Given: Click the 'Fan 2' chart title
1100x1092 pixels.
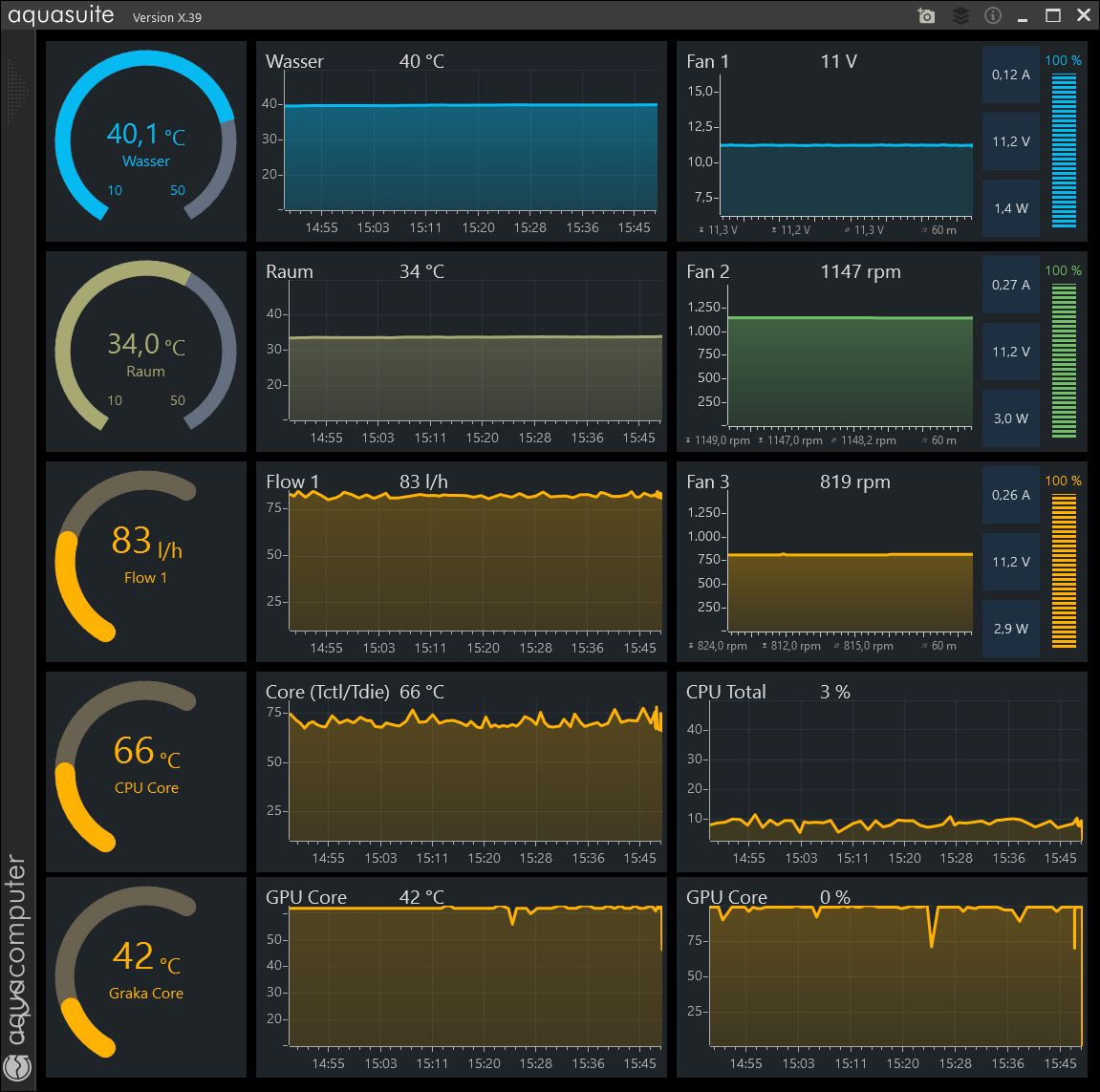Looking at the screenshot, I should point(708,272).
